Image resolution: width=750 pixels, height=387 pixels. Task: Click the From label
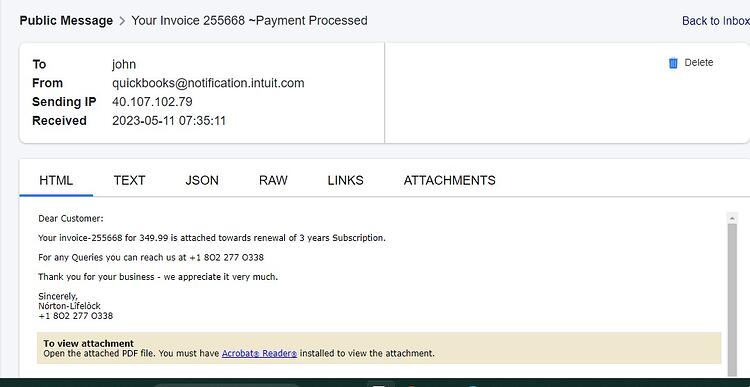(x=47, y=83)
